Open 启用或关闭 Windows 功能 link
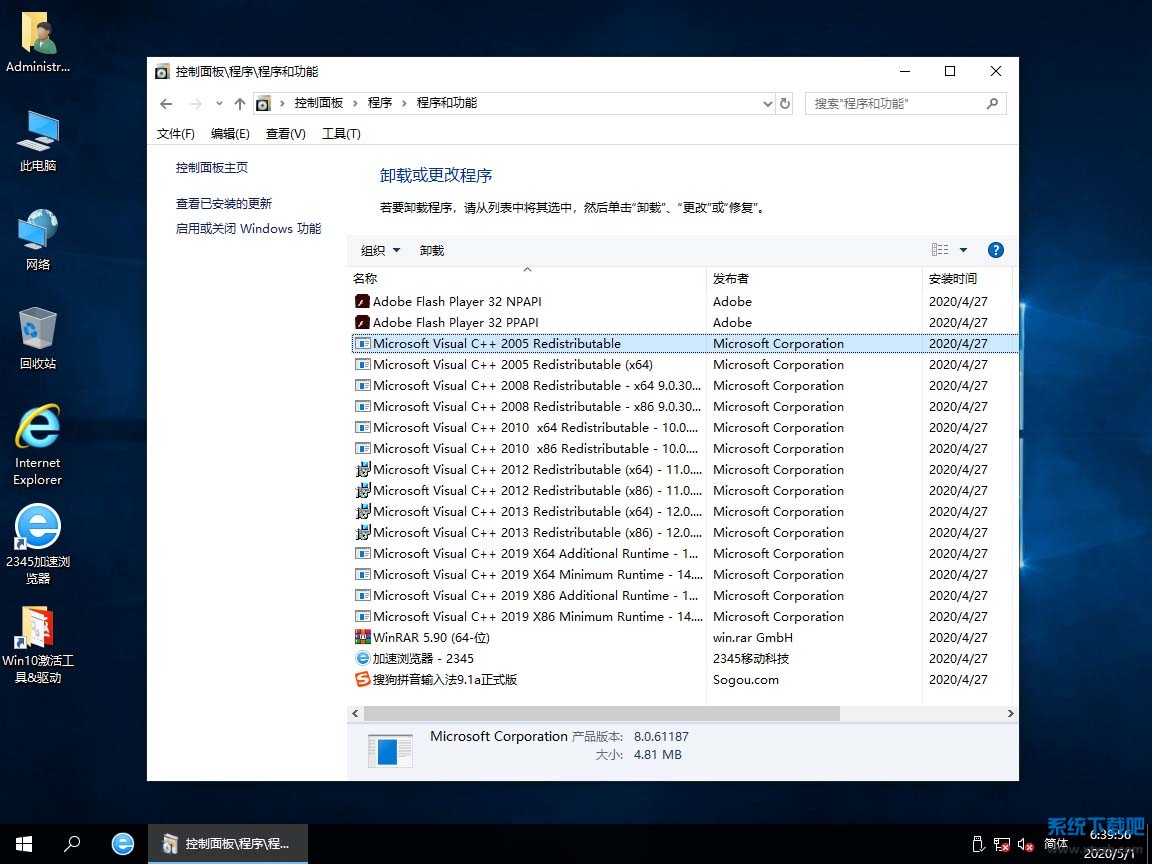Screen dimensions: 1152x864 point(248,228)
